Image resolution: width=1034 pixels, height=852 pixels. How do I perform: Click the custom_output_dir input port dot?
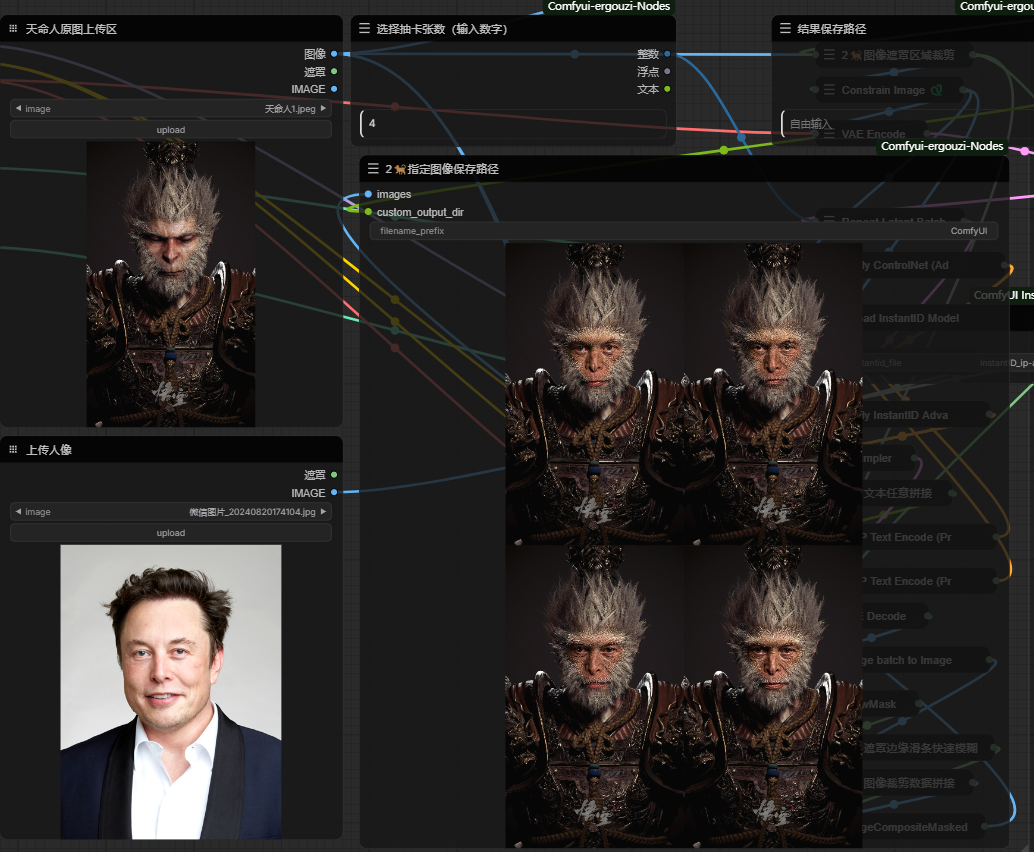pyautogui.click(x=368, y=212)
